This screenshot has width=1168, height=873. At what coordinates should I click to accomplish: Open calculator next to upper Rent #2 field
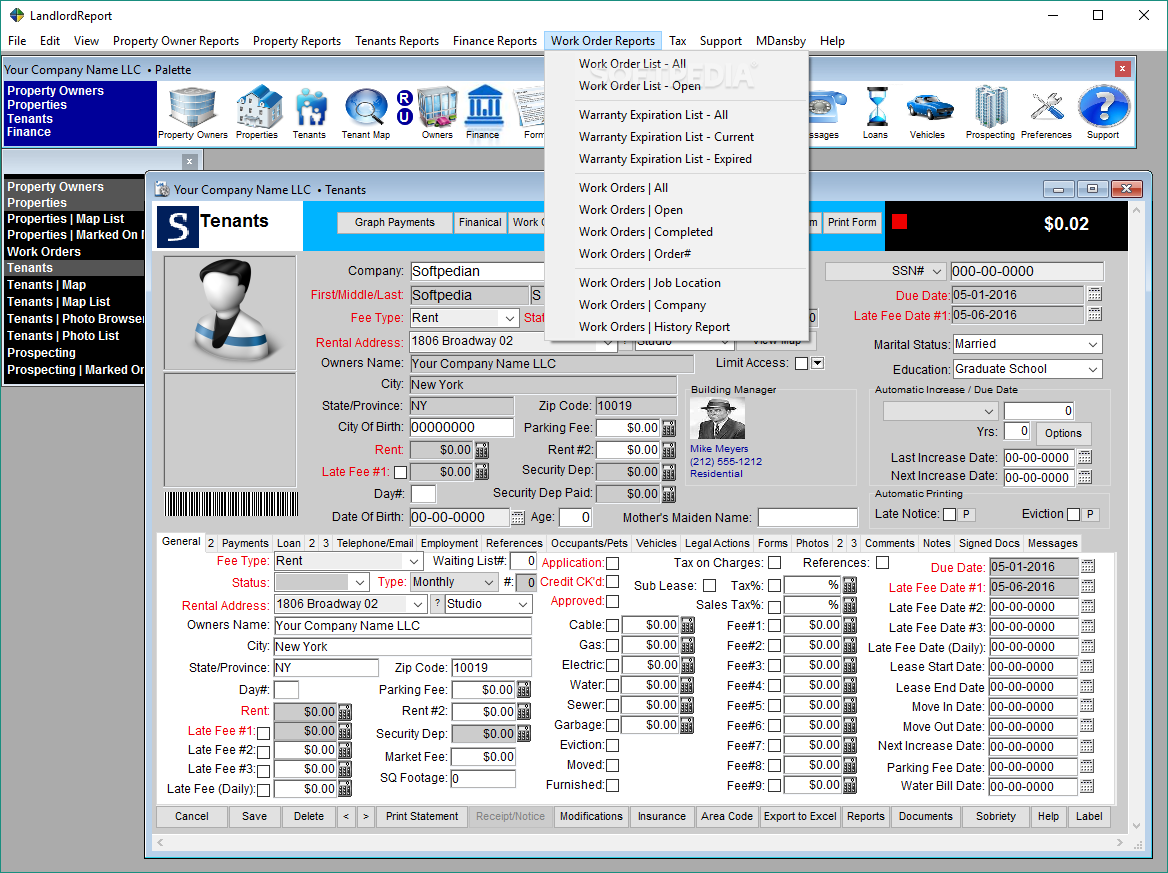click(x=669, y=450)
